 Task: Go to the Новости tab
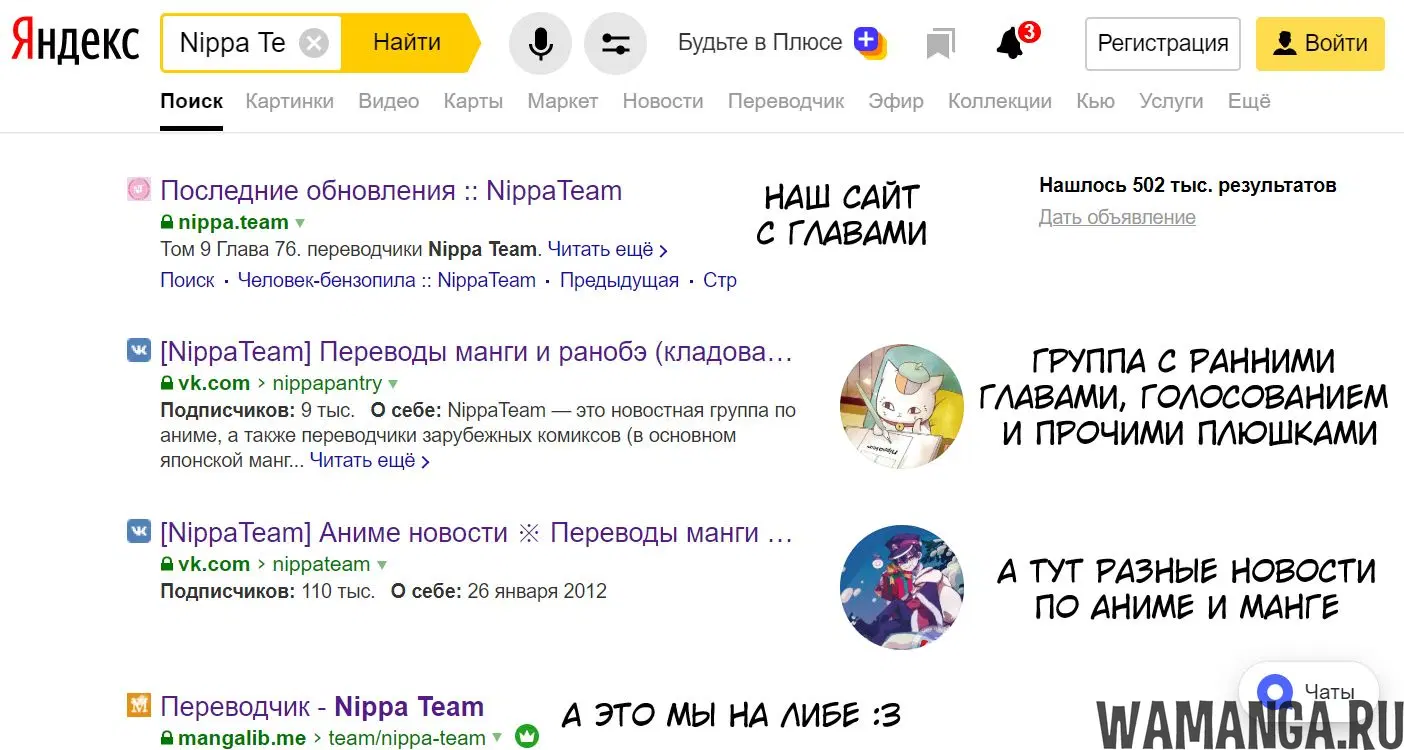click(663, 101)
